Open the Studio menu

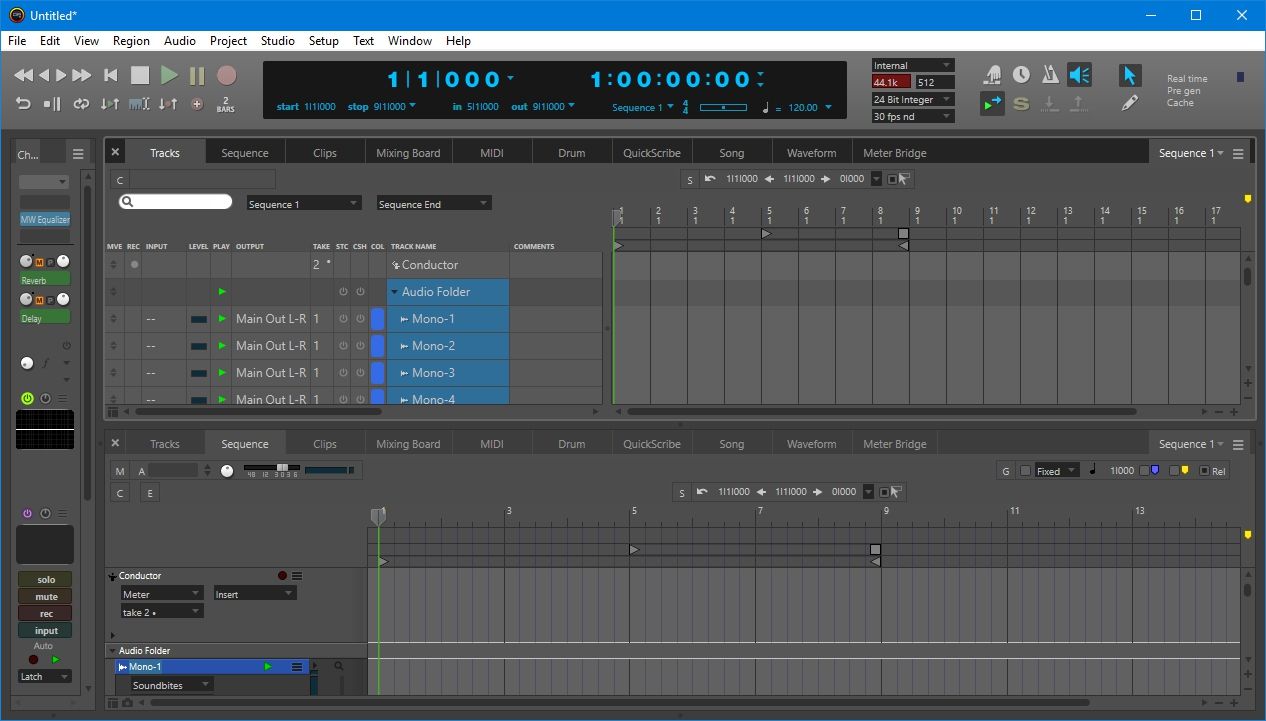tap(277, 41)
